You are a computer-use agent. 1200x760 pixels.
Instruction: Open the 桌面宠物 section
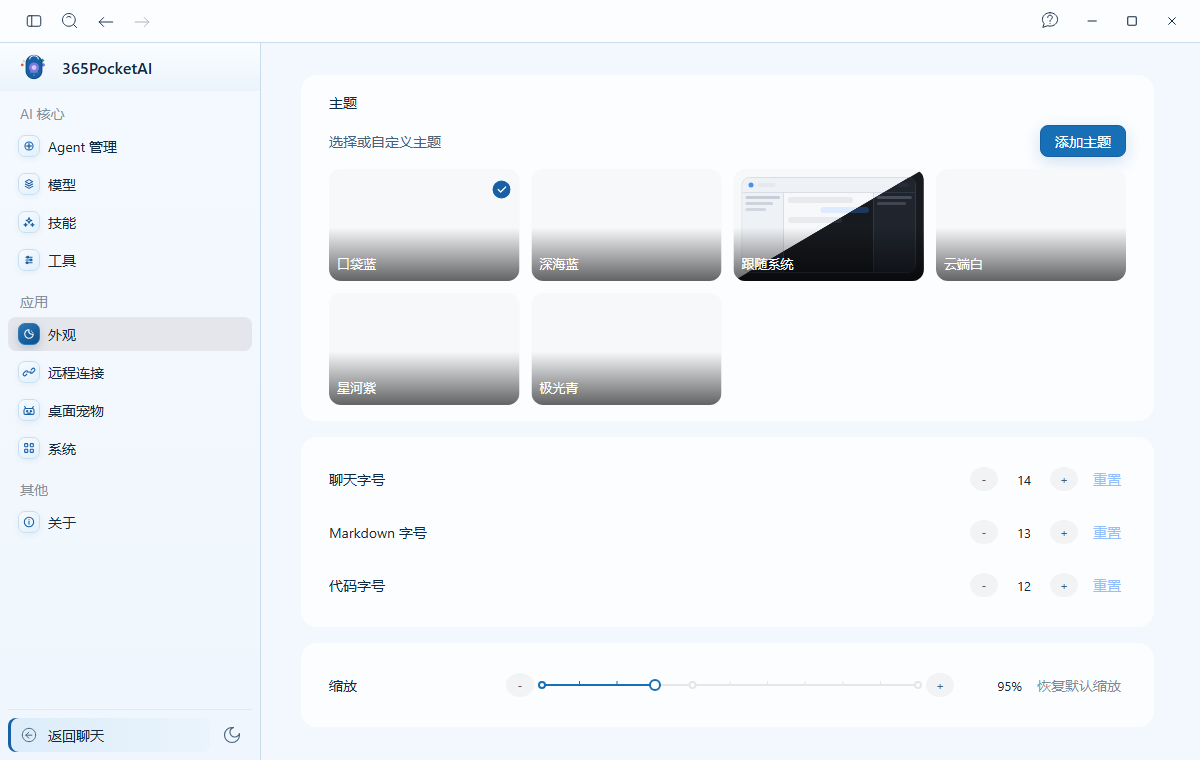coord(130,411)
